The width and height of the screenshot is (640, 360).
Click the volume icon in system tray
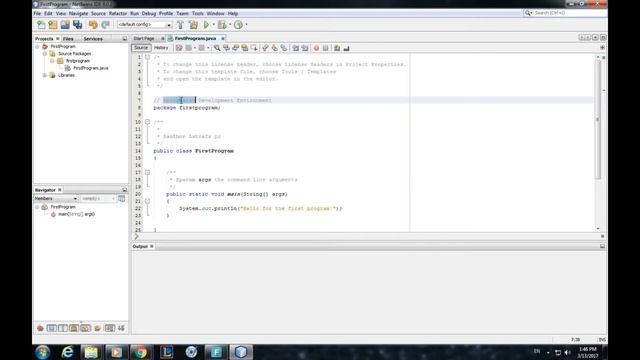click(x=567, y=352)
